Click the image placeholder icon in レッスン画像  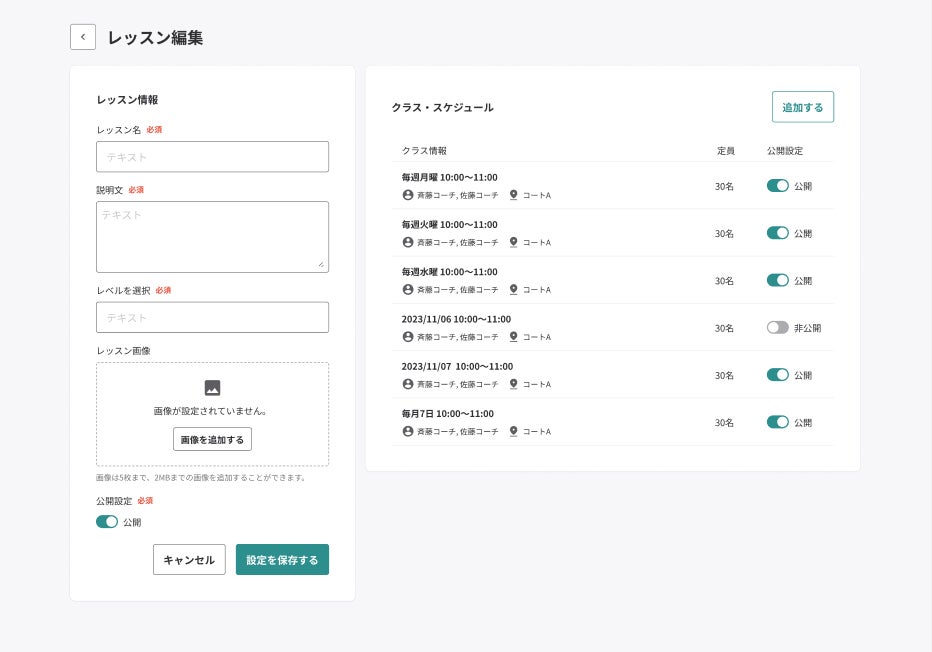click(212, 388)
